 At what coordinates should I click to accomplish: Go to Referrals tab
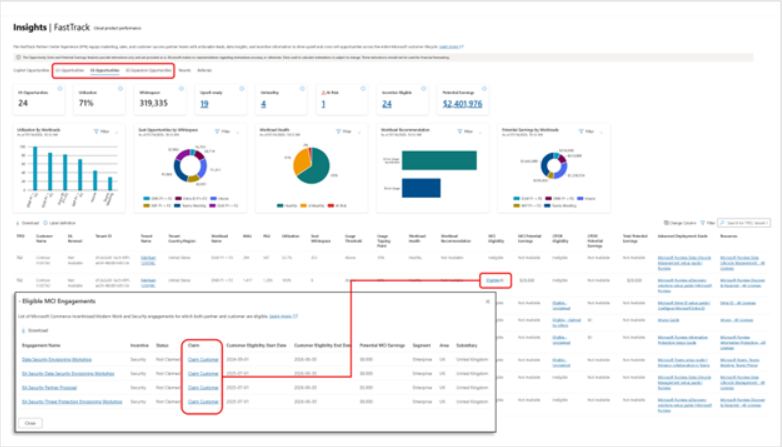point(204,70)
